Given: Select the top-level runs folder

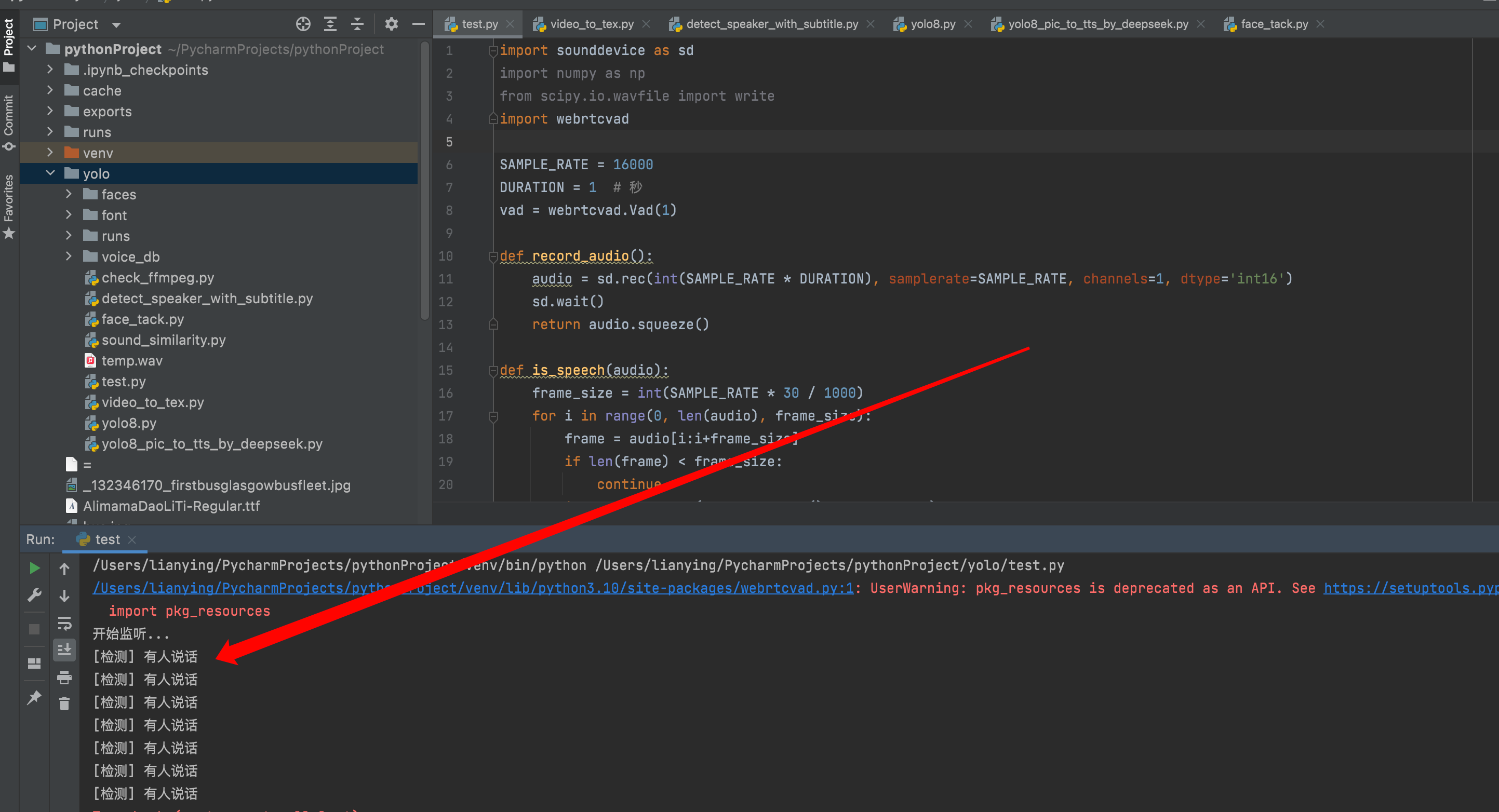Looking at the screenshot, I should [x=97, y=132].
